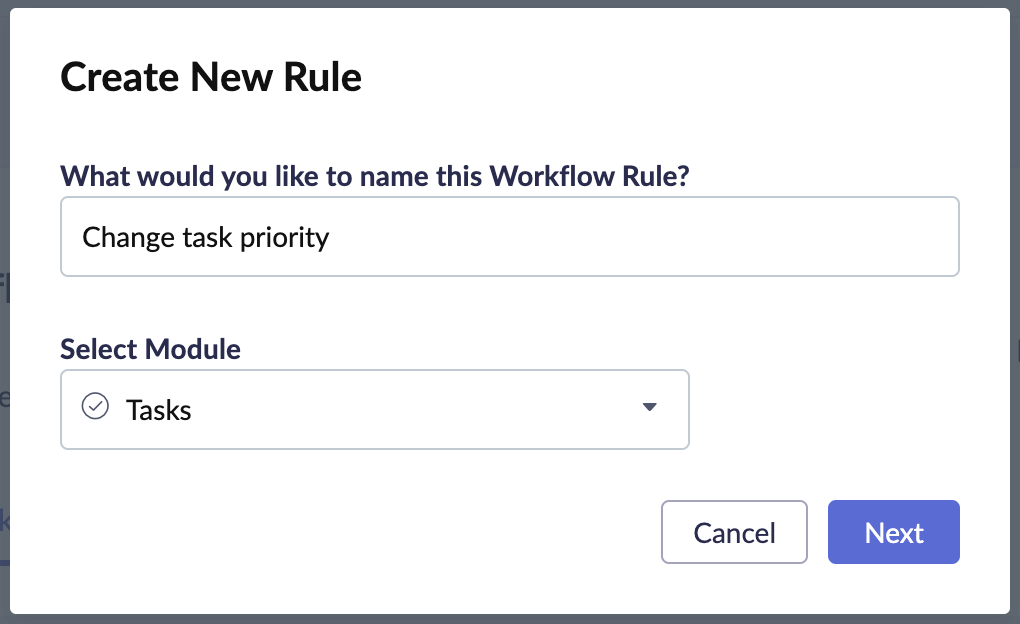Image resolution: width=1020 pixels, height=624 pixels.
Task: Click the 'Select Module' label
Action: 150,349
